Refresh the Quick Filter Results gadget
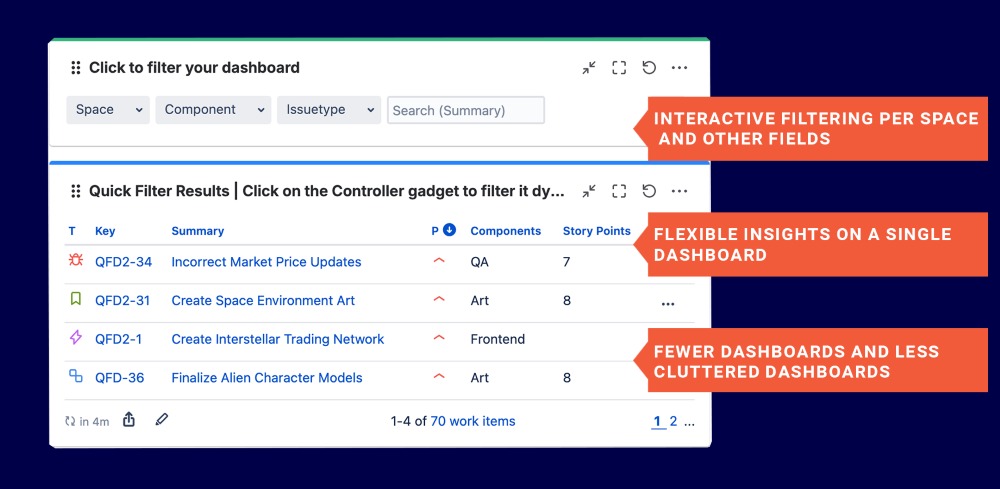Viewport: 1000px width, 489px height. pyautogui.click(x=649, y=191)
